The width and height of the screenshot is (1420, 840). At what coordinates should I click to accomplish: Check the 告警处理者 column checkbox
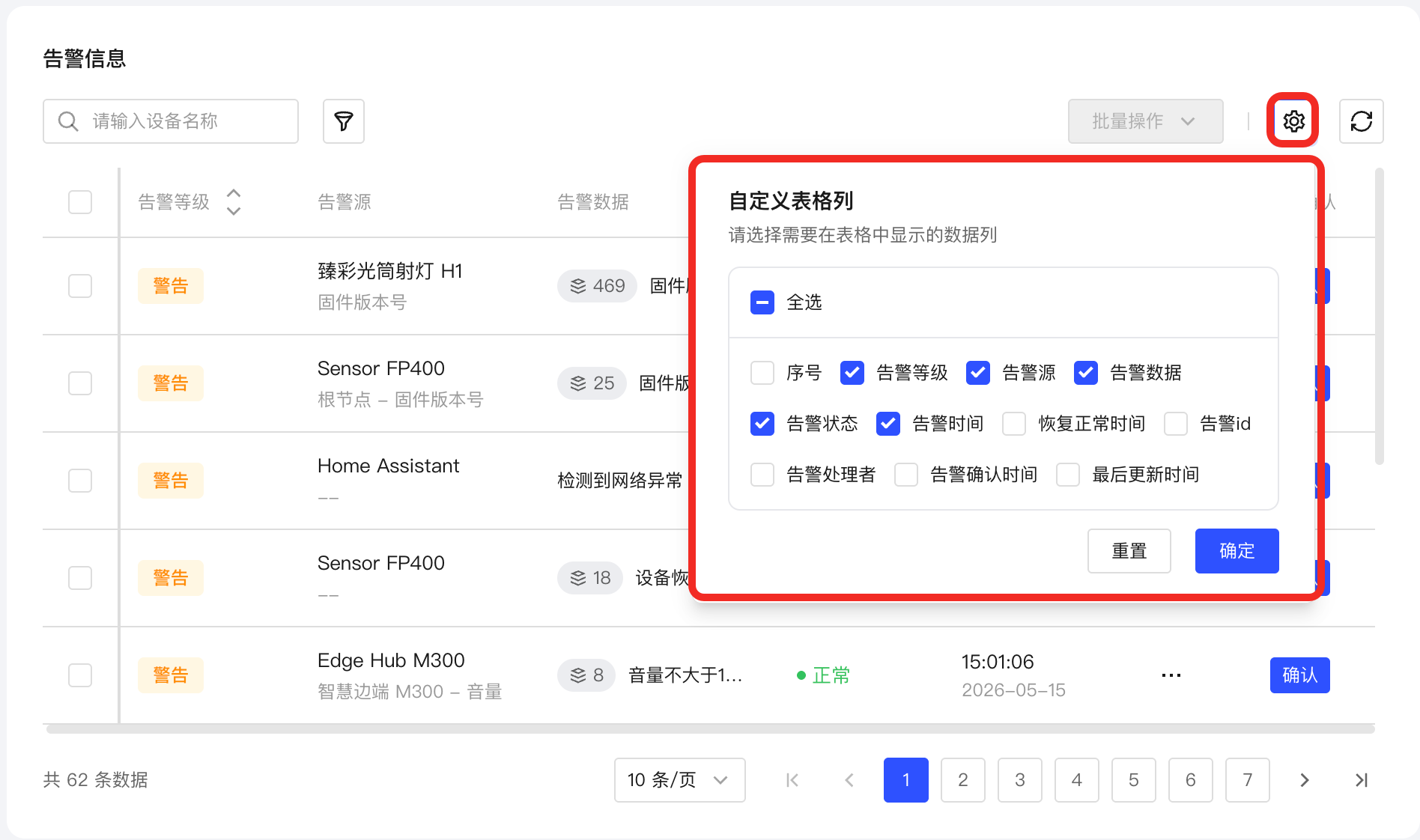tap(762, 475)
